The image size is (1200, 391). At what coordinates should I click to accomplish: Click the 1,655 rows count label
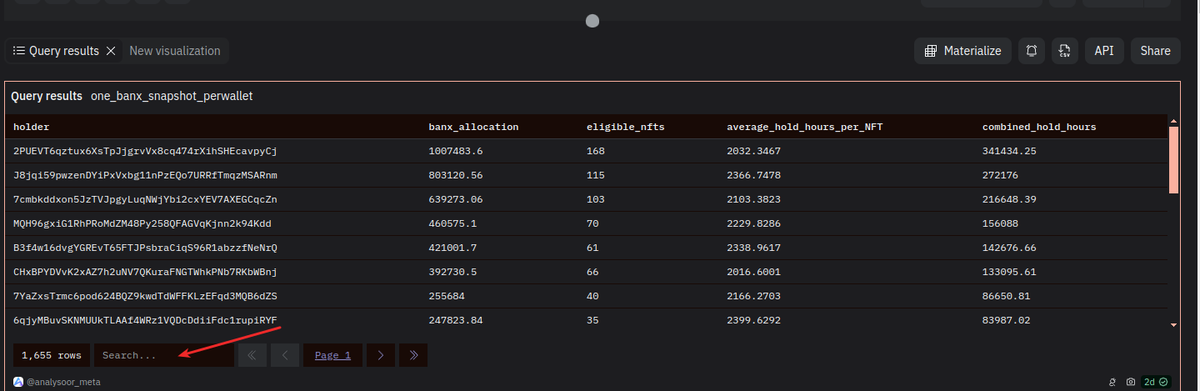click(x=51, y=355)
